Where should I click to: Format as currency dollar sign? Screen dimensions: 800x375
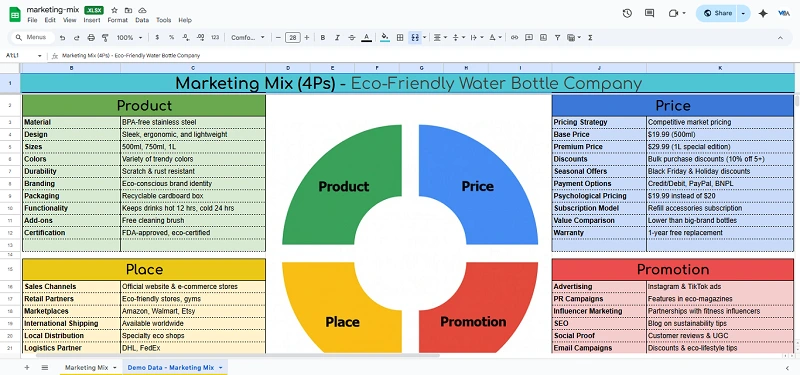point(157,38)
